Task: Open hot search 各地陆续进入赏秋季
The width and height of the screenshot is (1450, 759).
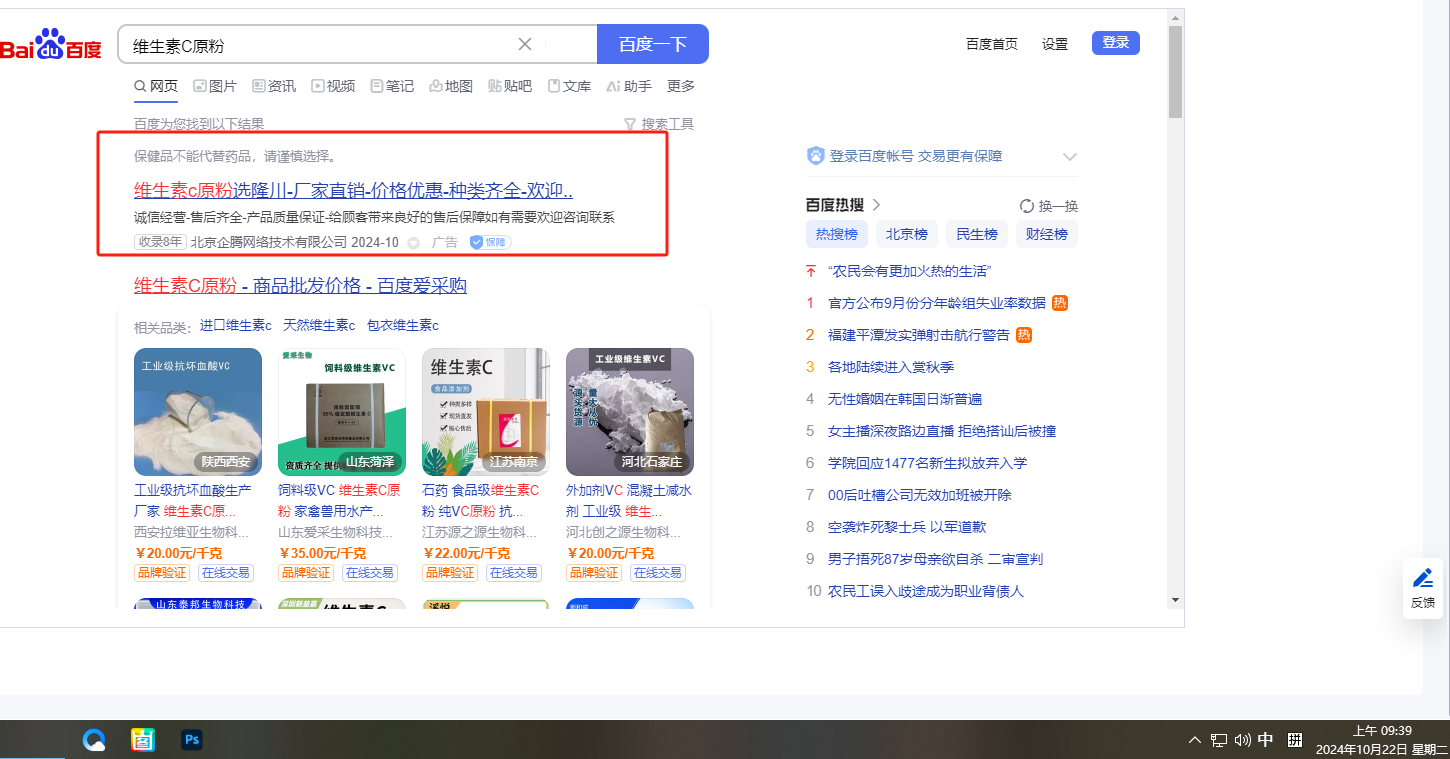Action: coord(891,367)
